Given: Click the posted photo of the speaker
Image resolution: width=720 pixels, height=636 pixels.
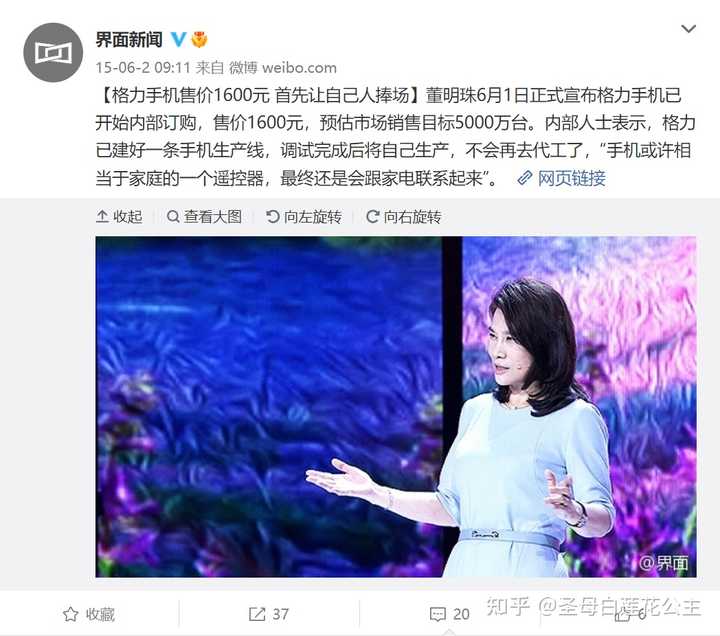Looking at the screenshot, I should tap(396, 406).
